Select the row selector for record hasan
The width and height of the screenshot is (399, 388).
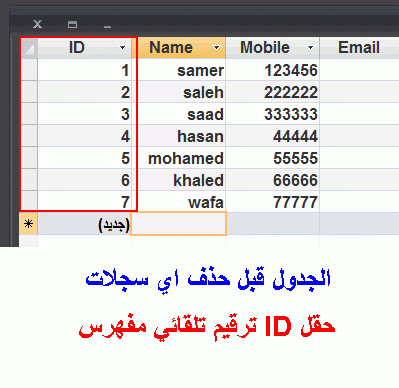pos(29,136)
